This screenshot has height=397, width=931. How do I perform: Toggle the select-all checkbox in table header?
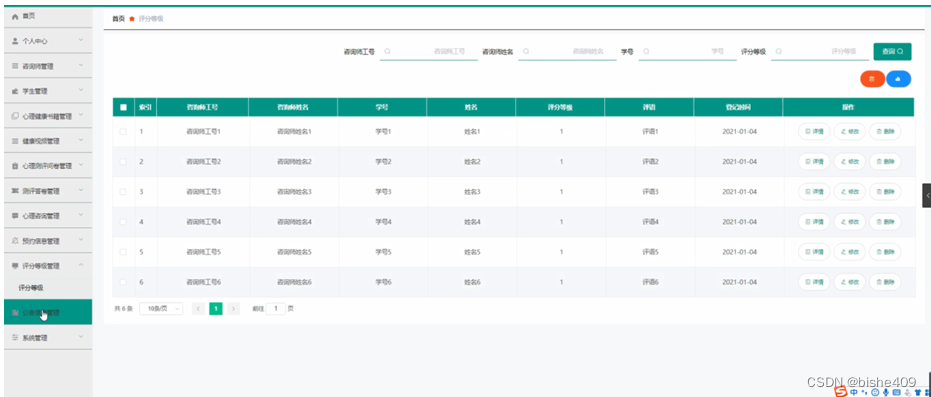tap(123, 107)
